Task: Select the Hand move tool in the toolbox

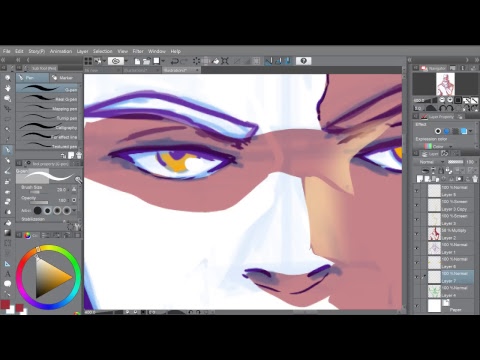Action: 7,88
